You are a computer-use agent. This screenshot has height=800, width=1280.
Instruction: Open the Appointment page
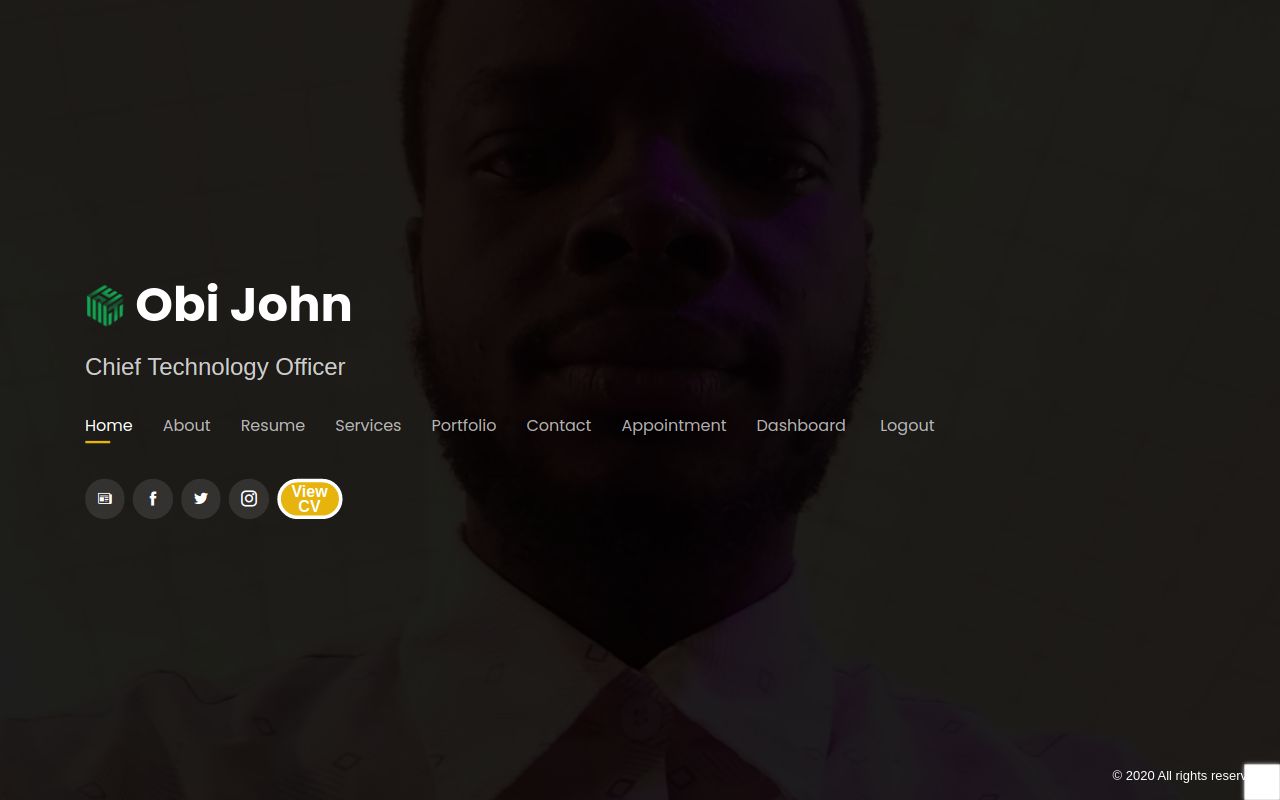[674, 425]
